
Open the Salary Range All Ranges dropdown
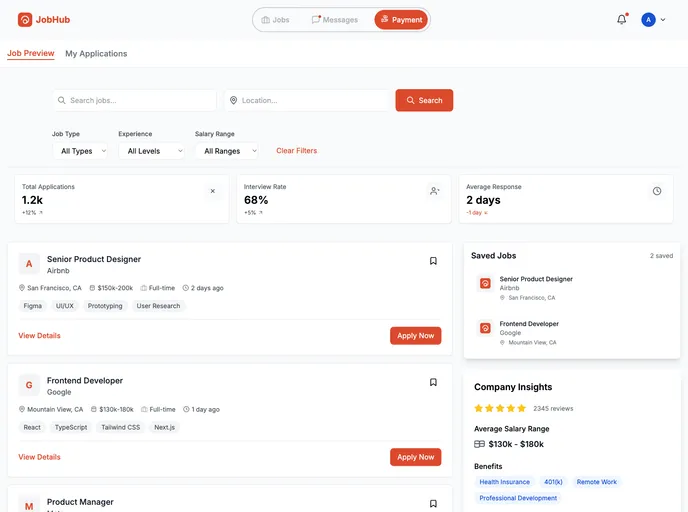226,151
